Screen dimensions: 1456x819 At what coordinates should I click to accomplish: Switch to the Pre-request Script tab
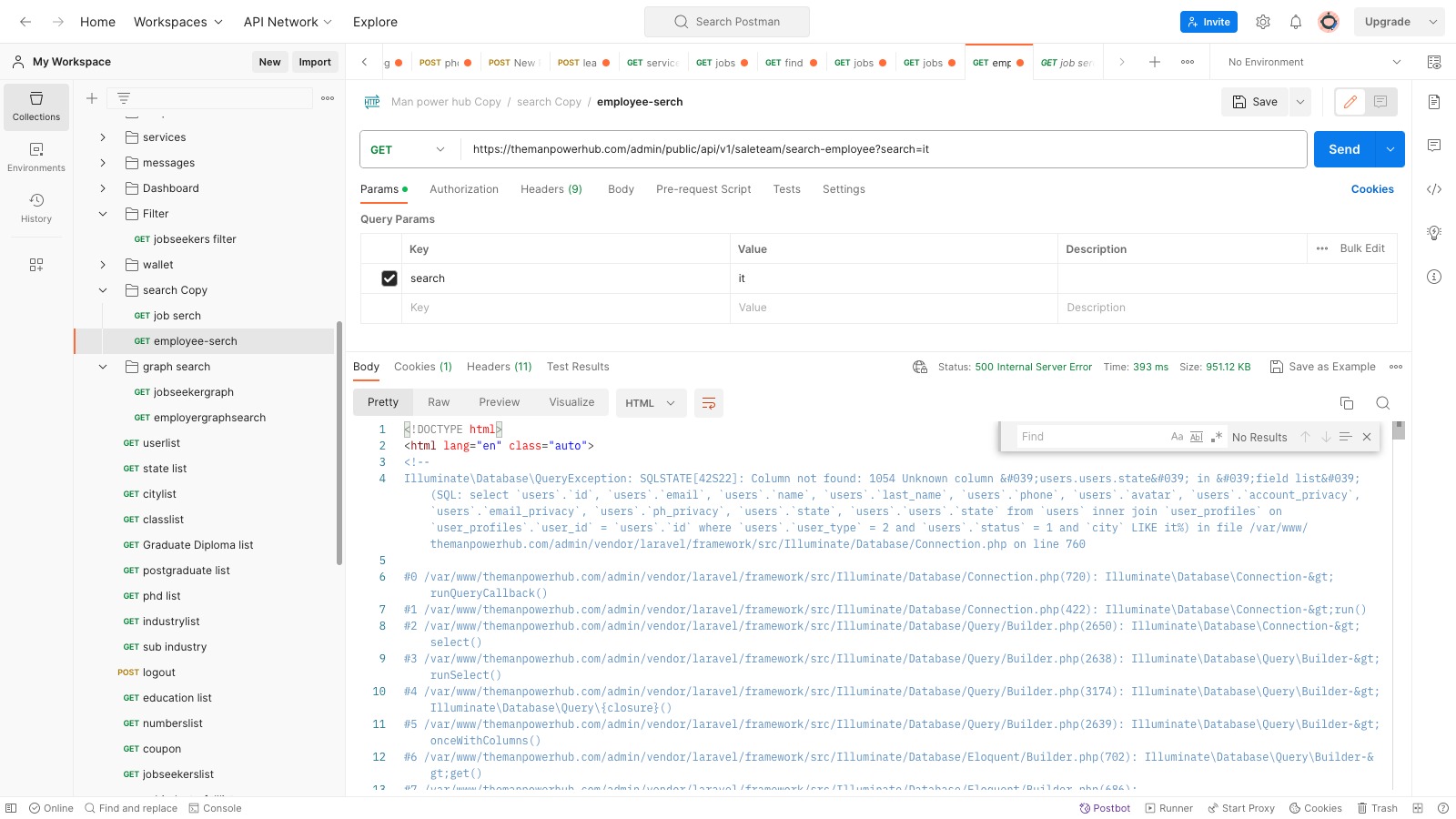703,189
